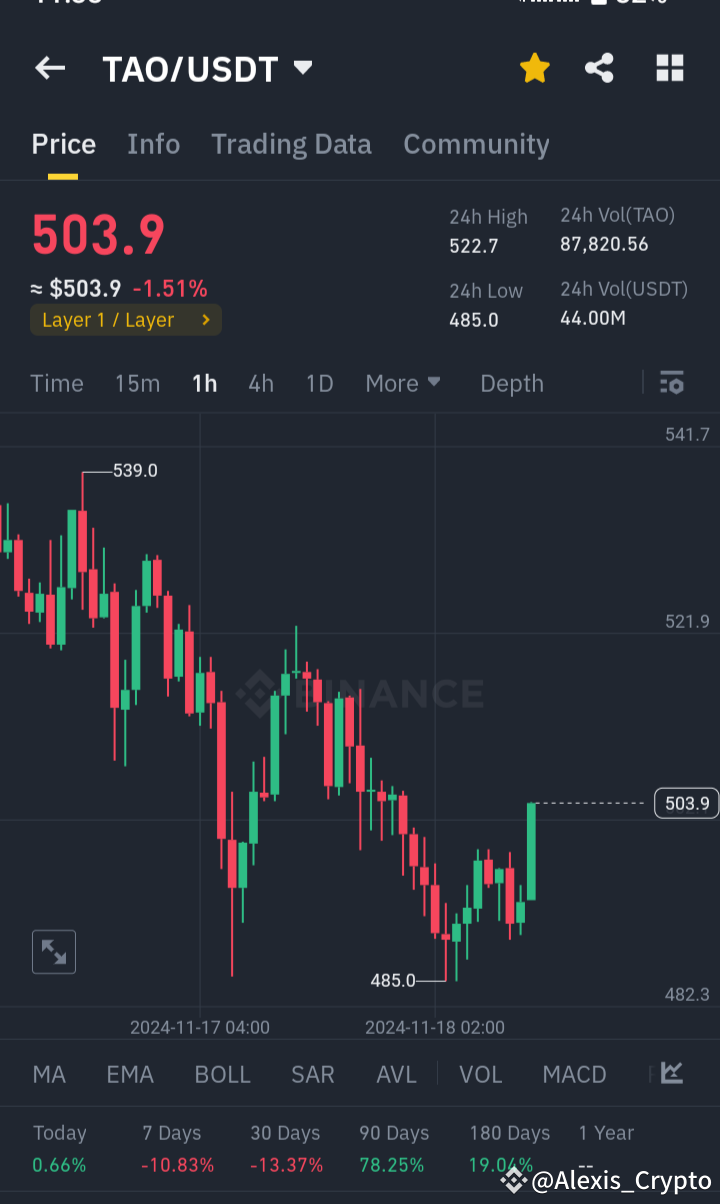Favorite TAO/USDT by tapping the star
This screenshot has width=720, height=1204.
[535, 68]
